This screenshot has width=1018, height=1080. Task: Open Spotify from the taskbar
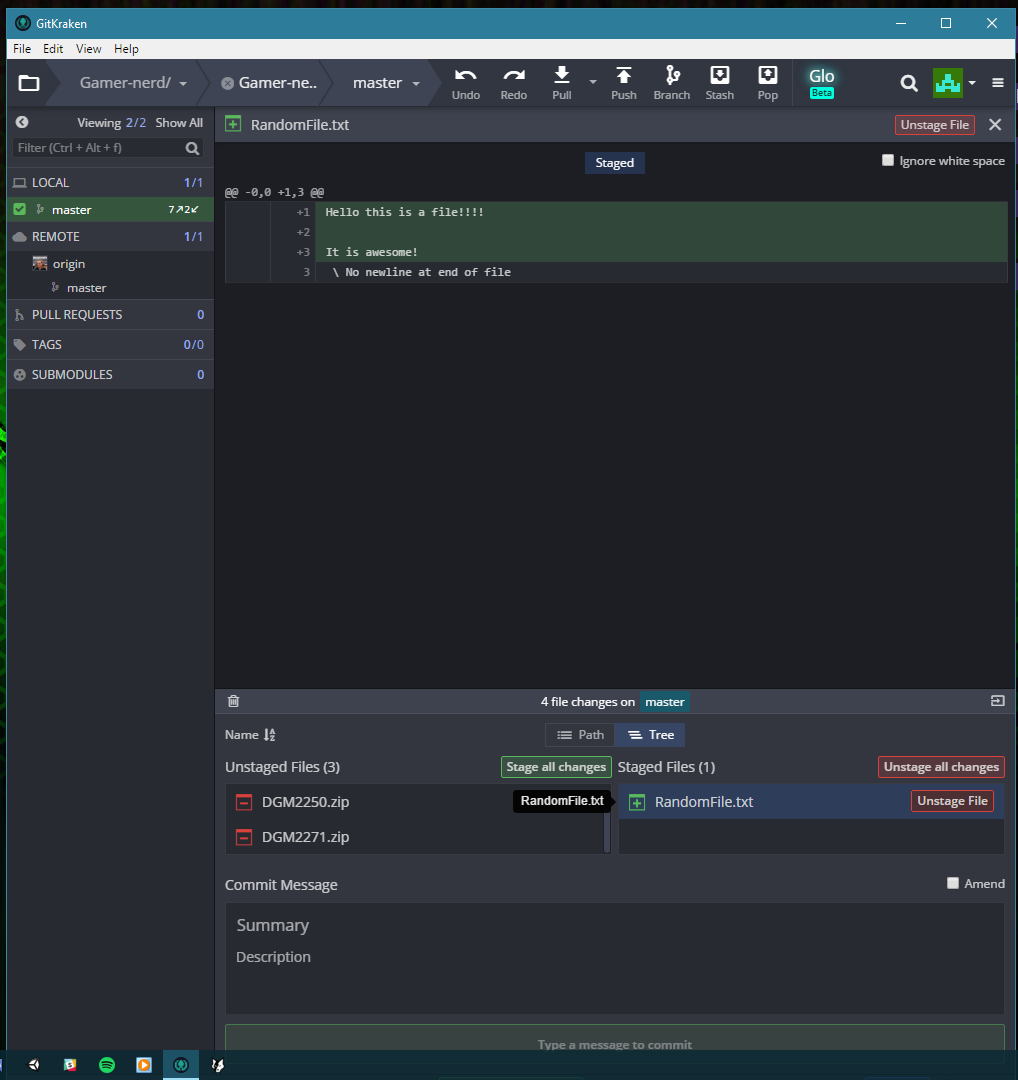107,1065
